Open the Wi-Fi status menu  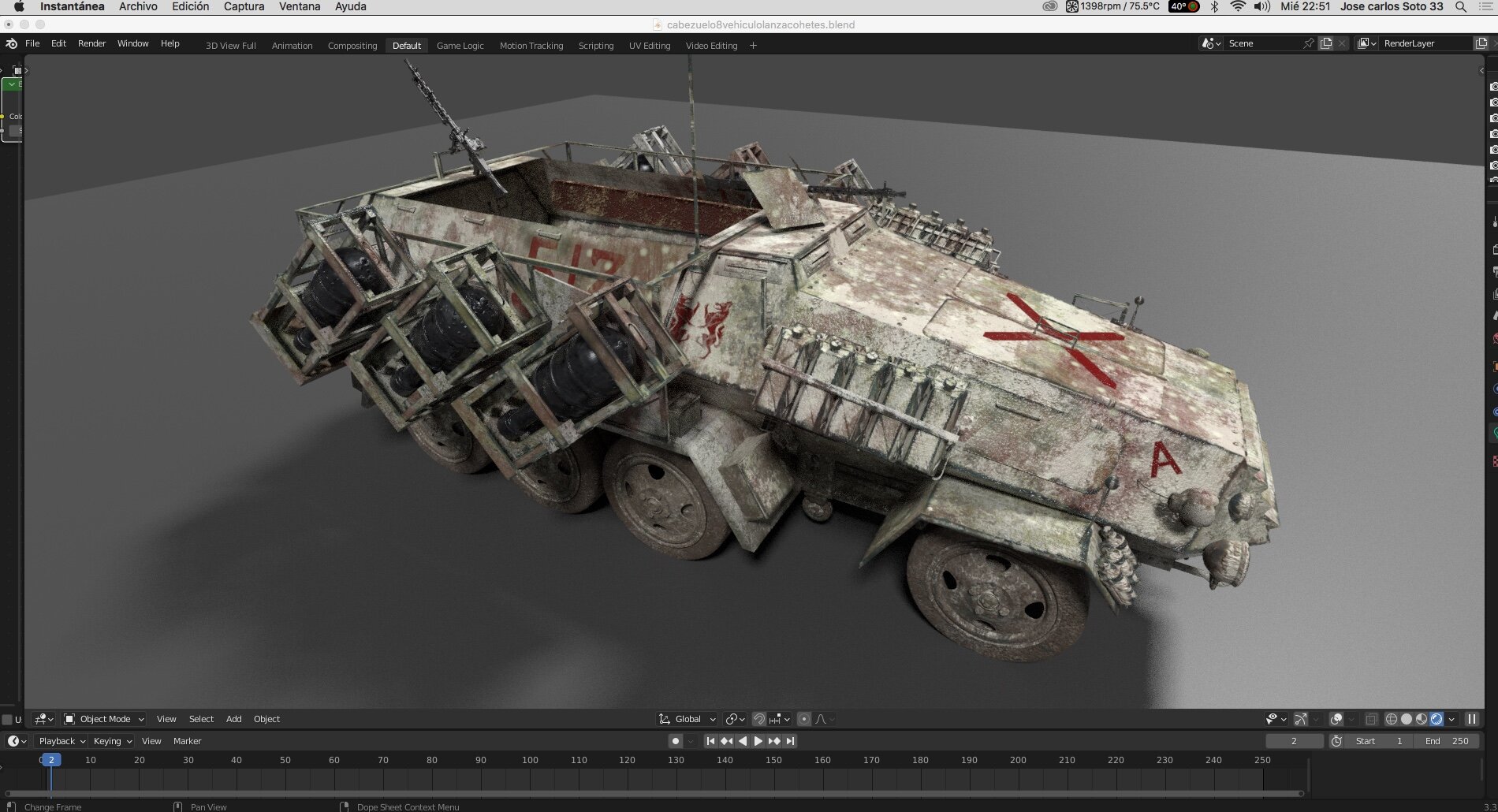tap(1238, 6)
